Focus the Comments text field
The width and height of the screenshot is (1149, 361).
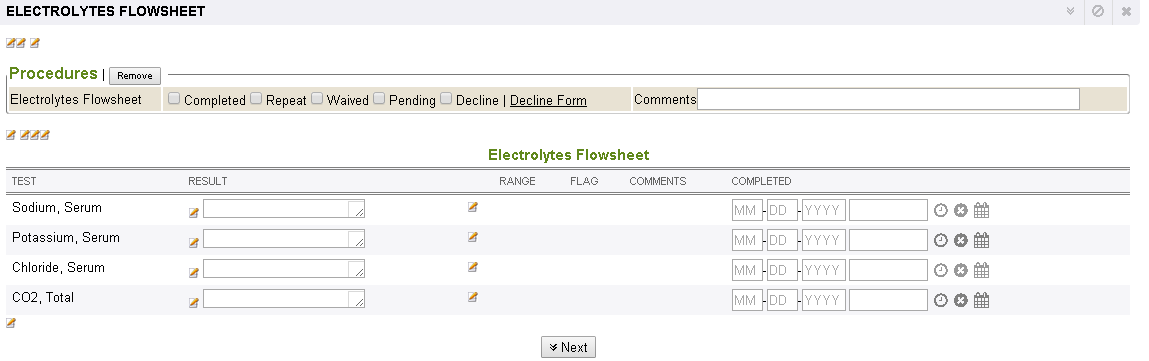[888, 99]
